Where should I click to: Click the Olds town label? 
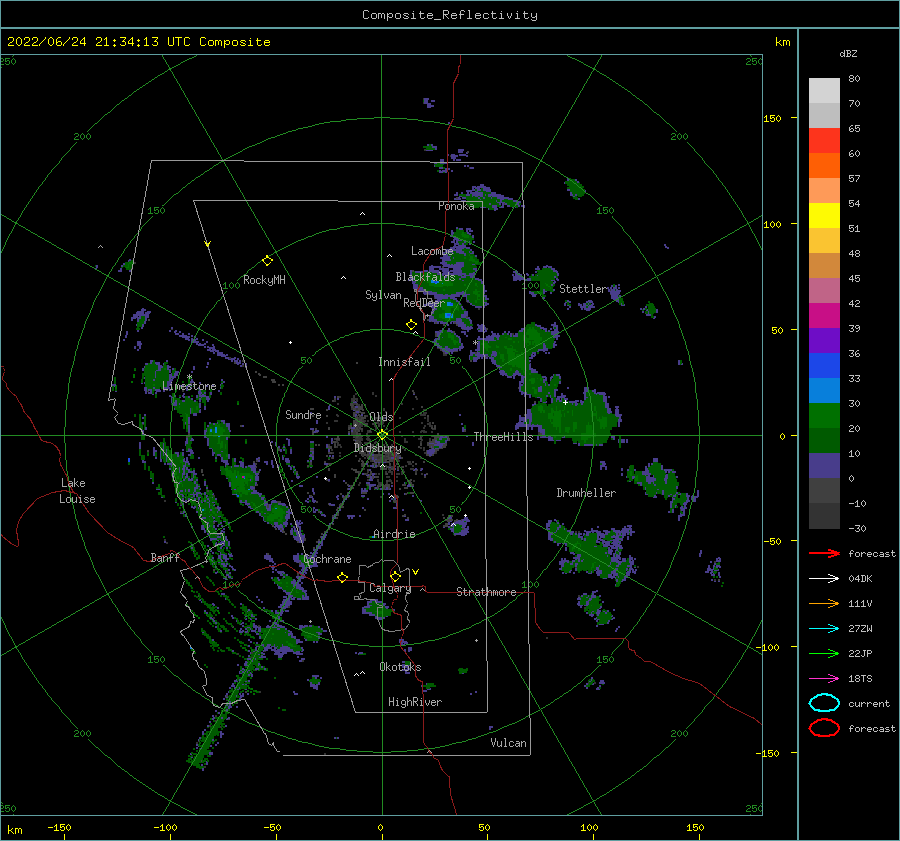[x=381, y=417]
